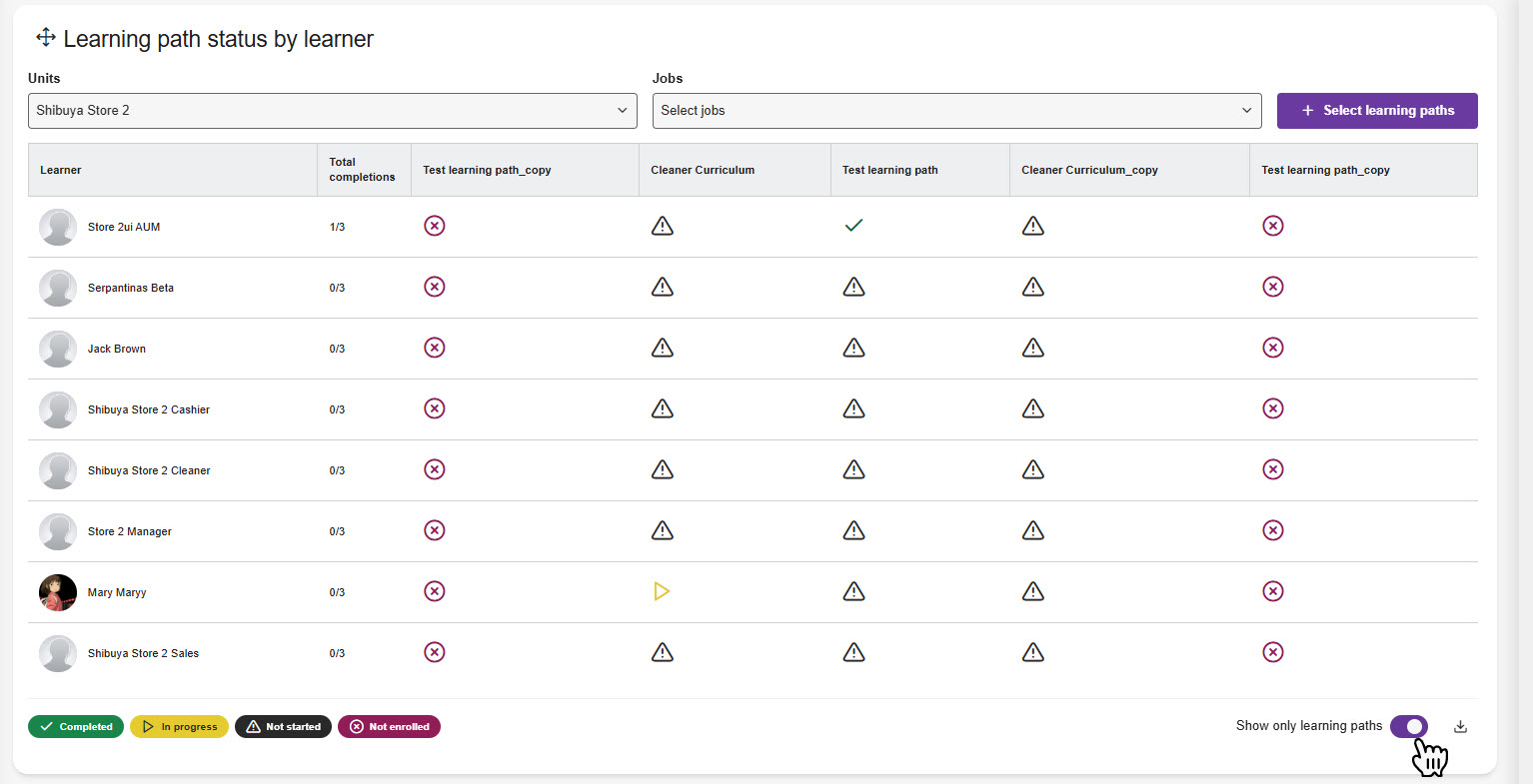Click the move handle icon beside the widget title
Screen dimensions: 1533x784
click(46, 38)
